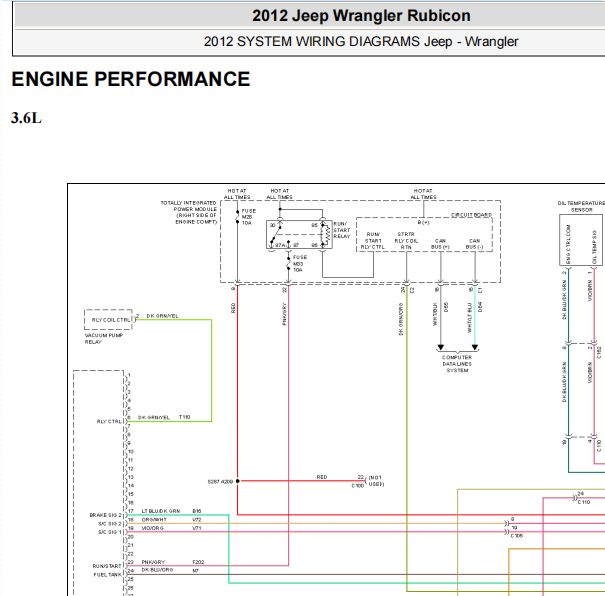Click the "B(+)" terminal label

(423, 223)
